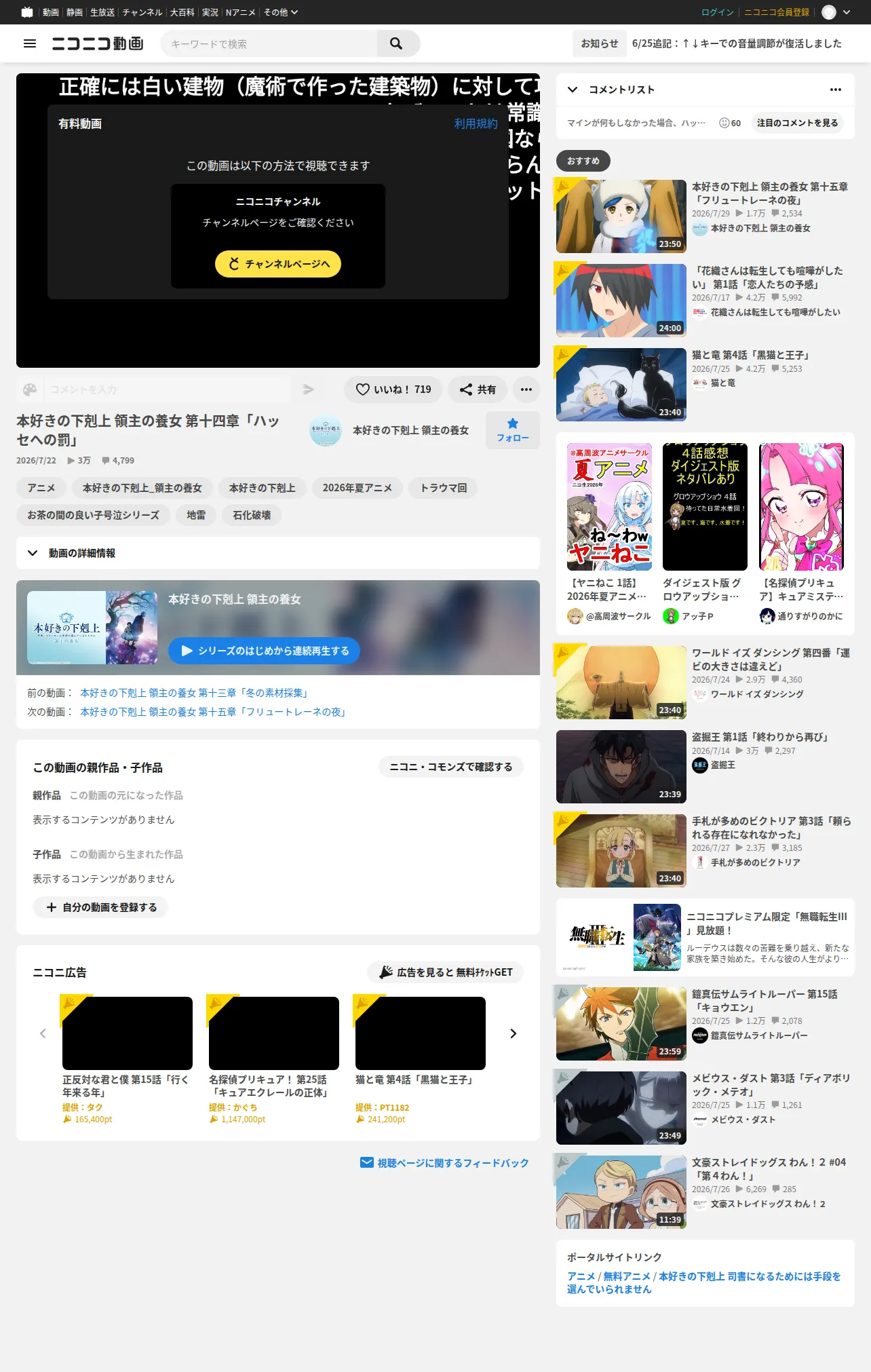Click the 2026年夏アニメ tag
871x1372 pixels.
pyautogui.click(x=357, y=488)
